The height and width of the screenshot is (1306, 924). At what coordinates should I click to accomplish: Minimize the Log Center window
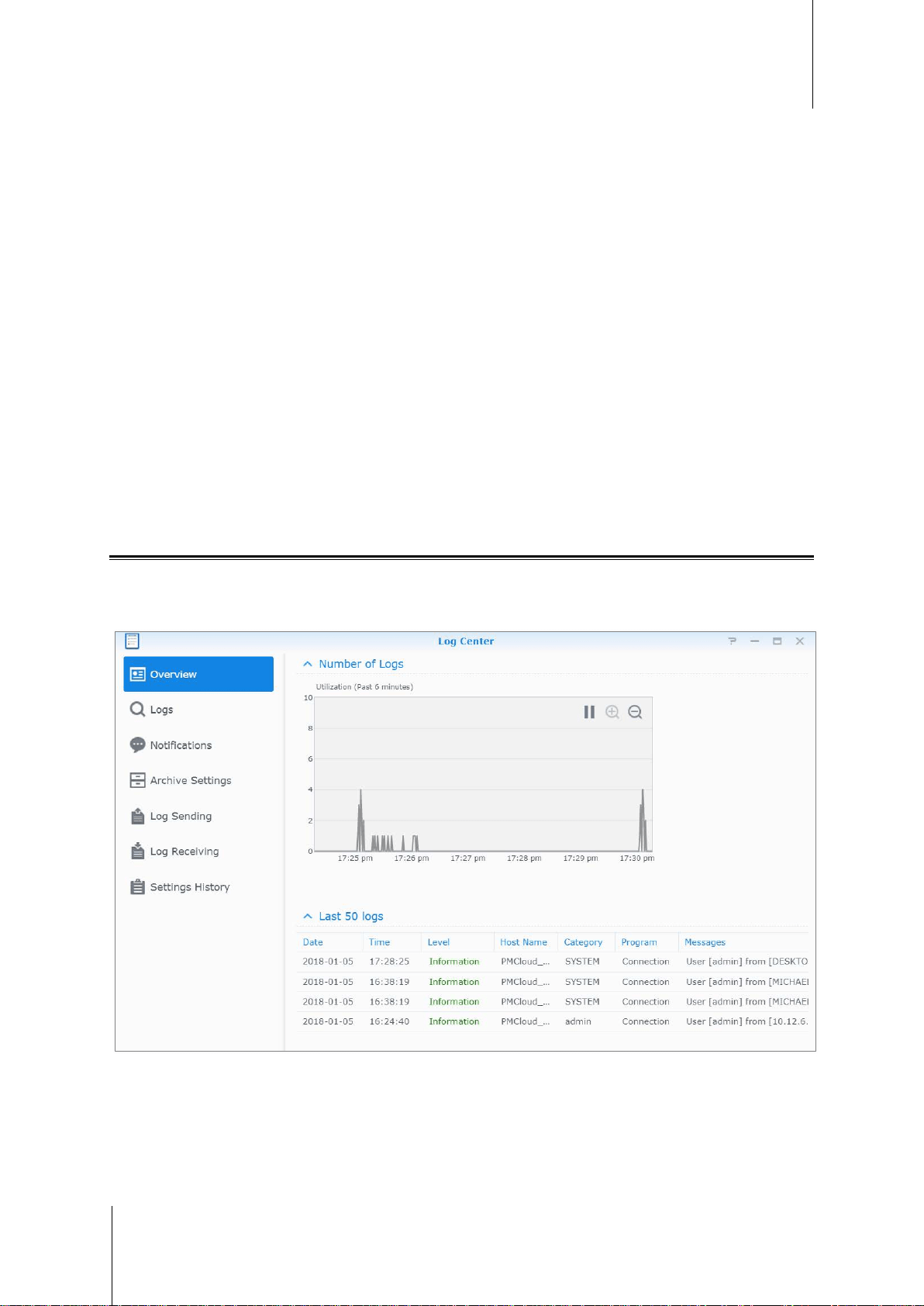[754, 641]
